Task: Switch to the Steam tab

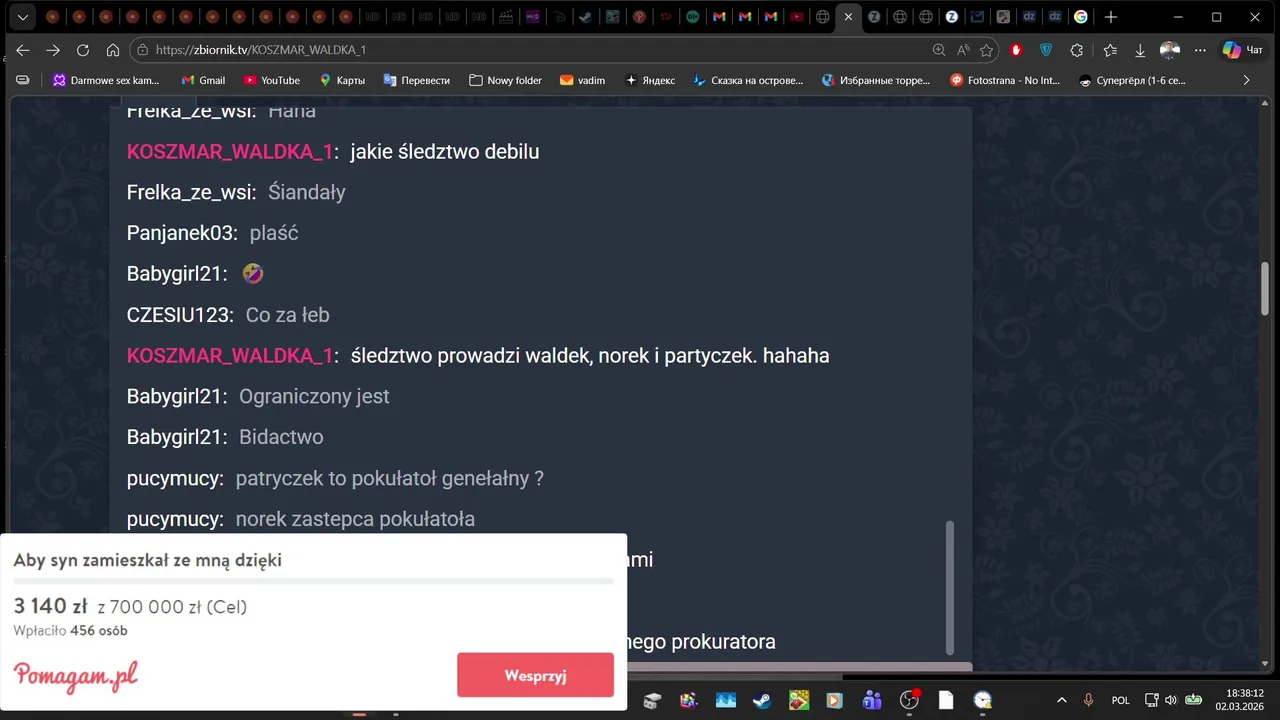Action: 586,17
